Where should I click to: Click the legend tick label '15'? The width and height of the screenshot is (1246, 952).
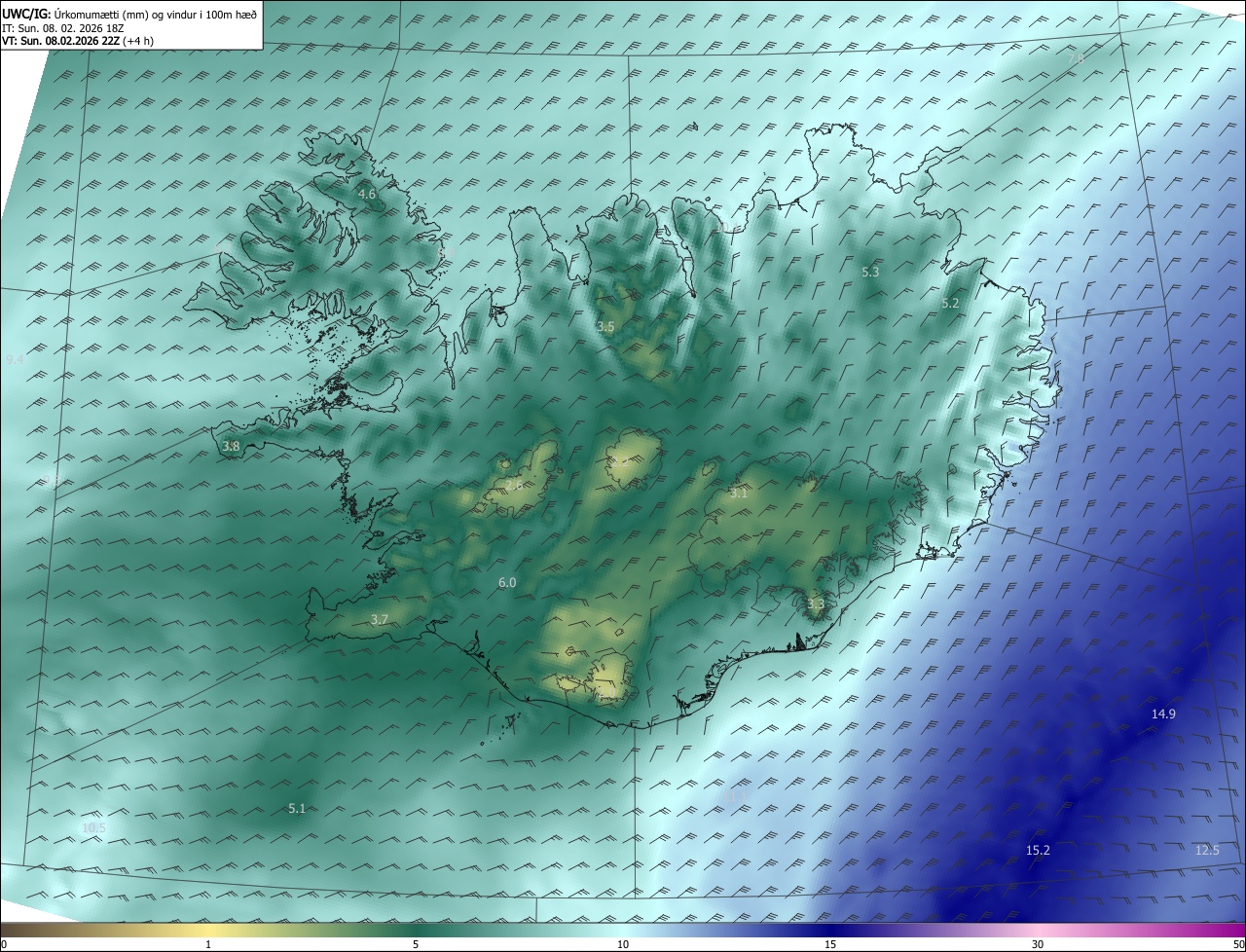pyautogui.click(x=830, y=945)
